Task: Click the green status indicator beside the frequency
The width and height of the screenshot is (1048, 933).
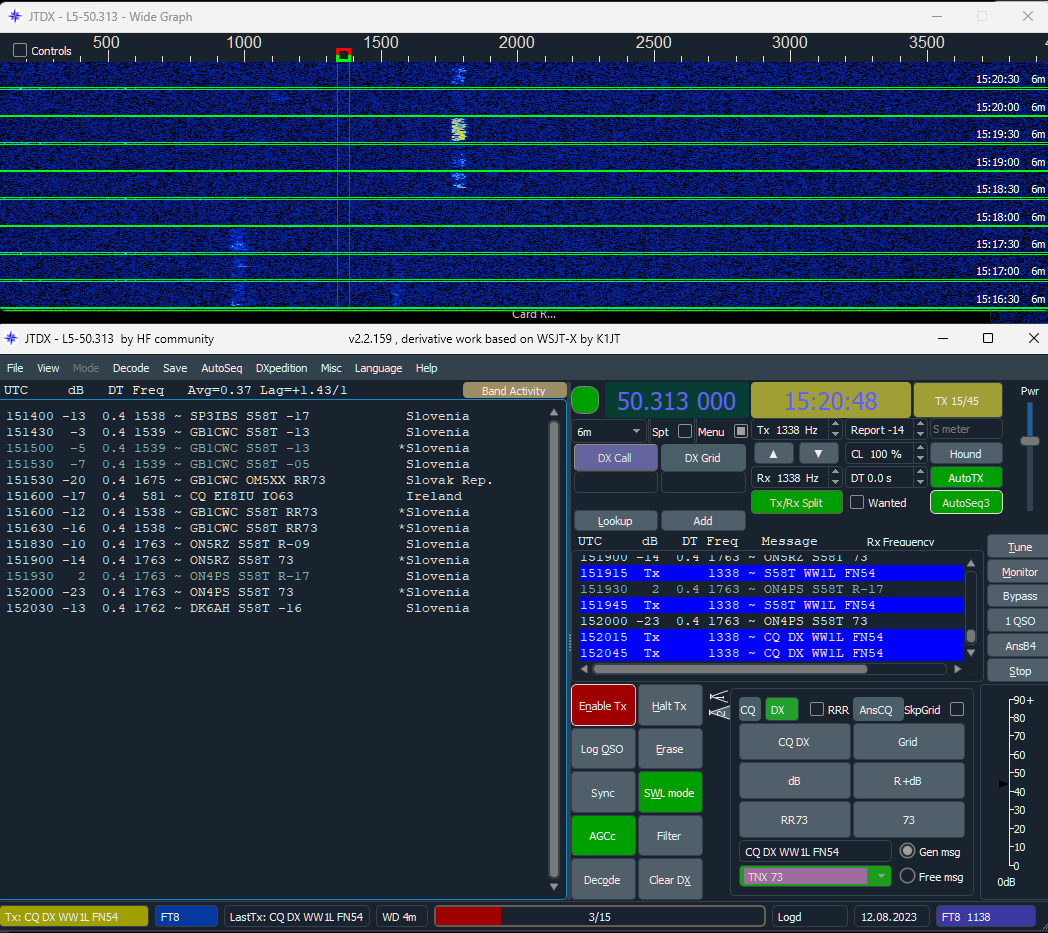Action: click(585, 400)
